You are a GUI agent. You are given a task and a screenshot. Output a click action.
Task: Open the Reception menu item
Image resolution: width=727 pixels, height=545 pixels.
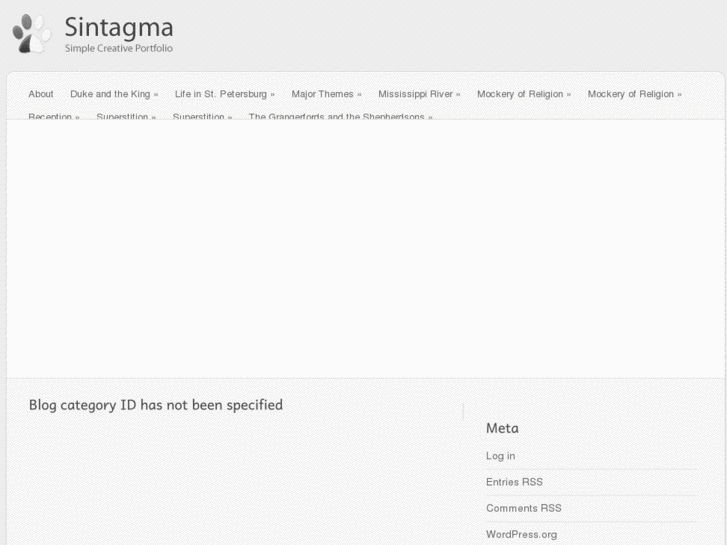(x=54, y=116)
